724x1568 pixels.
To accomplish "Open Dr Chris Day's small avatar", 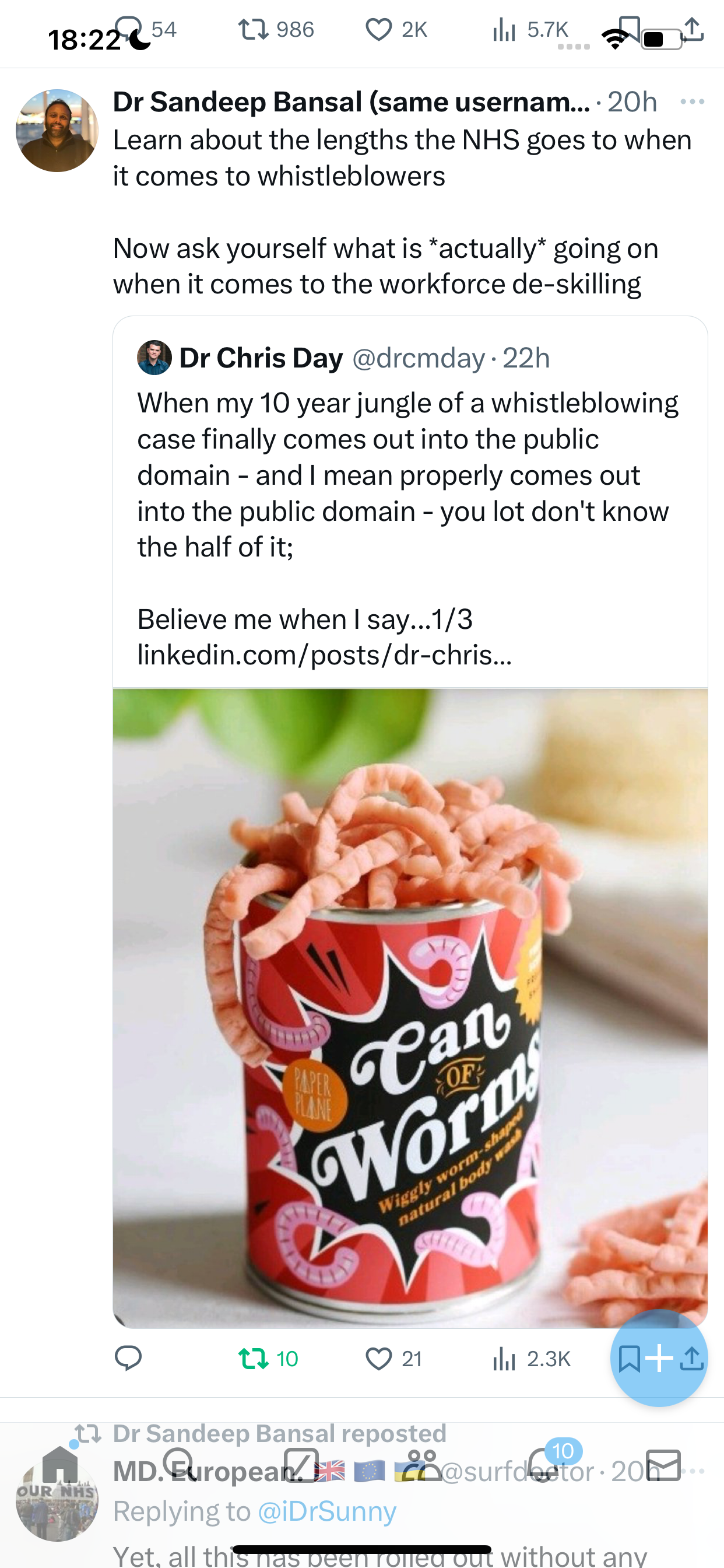I will click(x=154, y=358).
